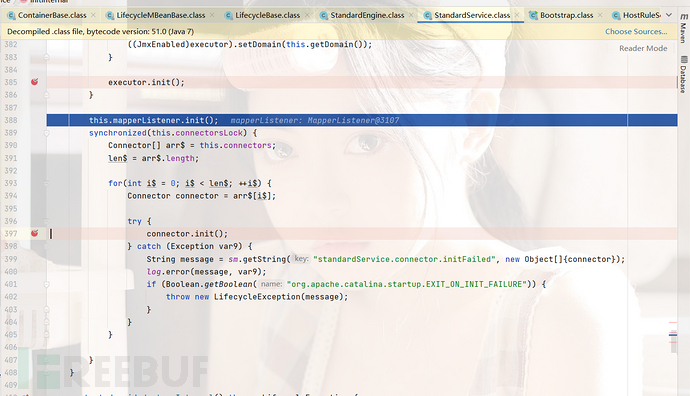Click the StandardService.class file icon
690x396 pixels.
coord(427,15)
